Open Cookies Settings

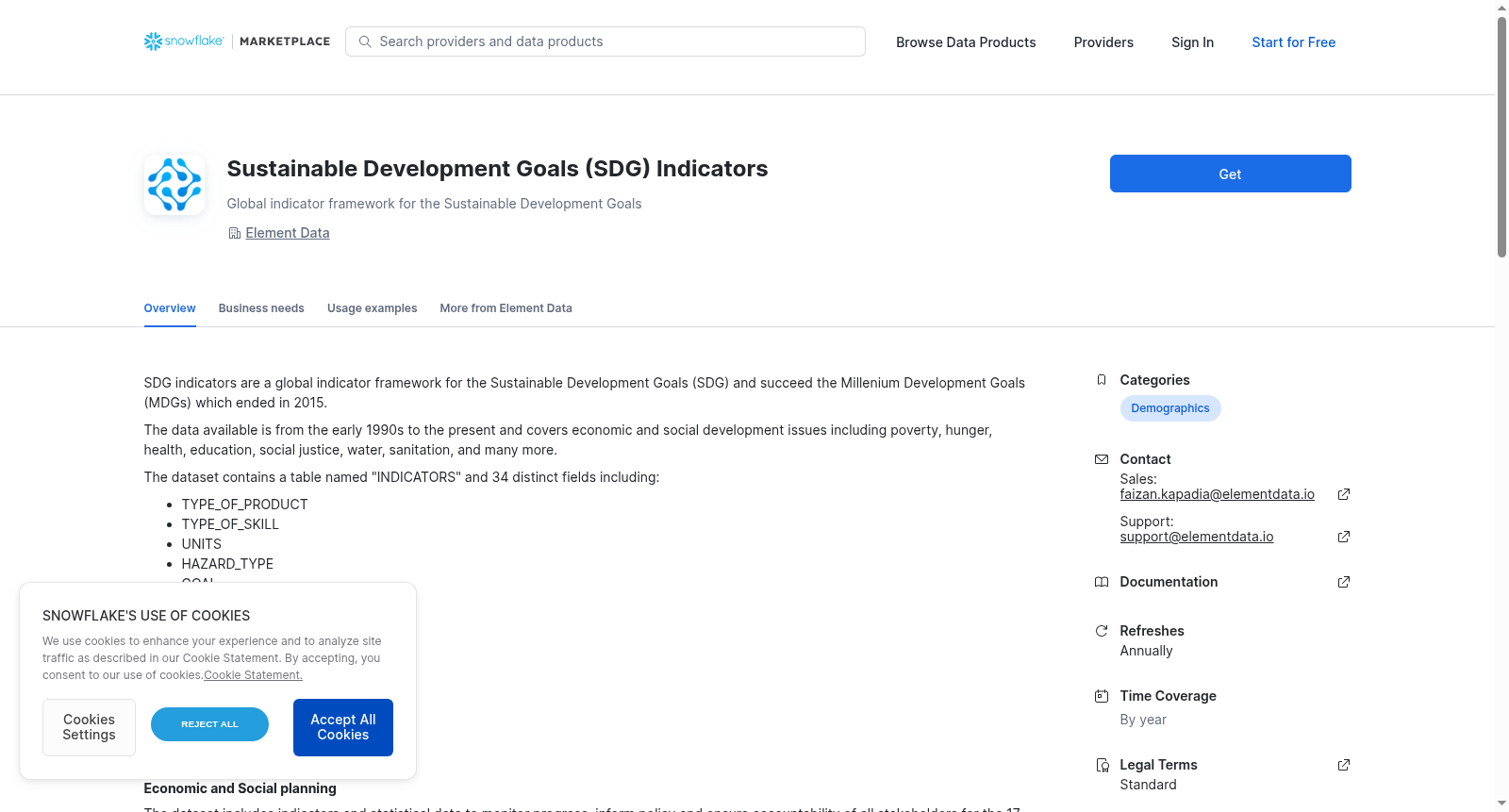click(89, 727)
